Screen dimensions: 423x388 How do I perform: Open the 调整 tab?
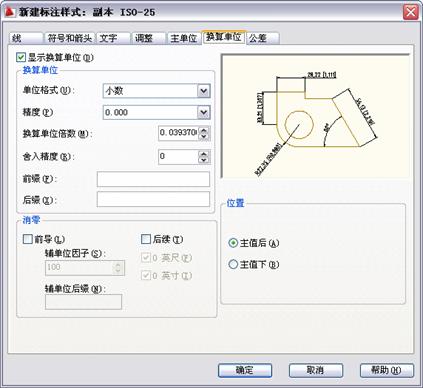point(149,38)
